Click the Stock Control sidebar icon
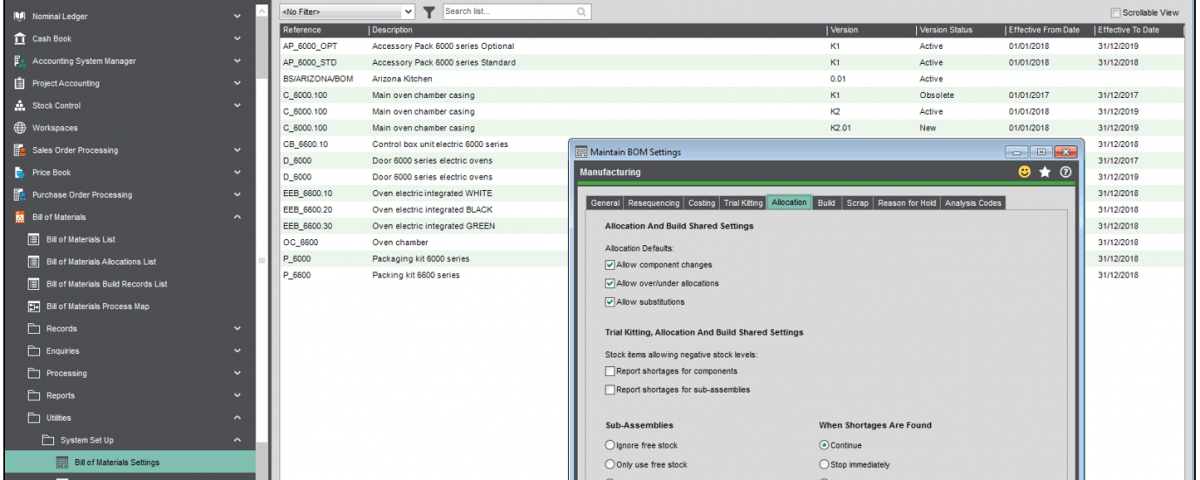The width and height of the screenshot is (1200, 480). click(19, 105)
